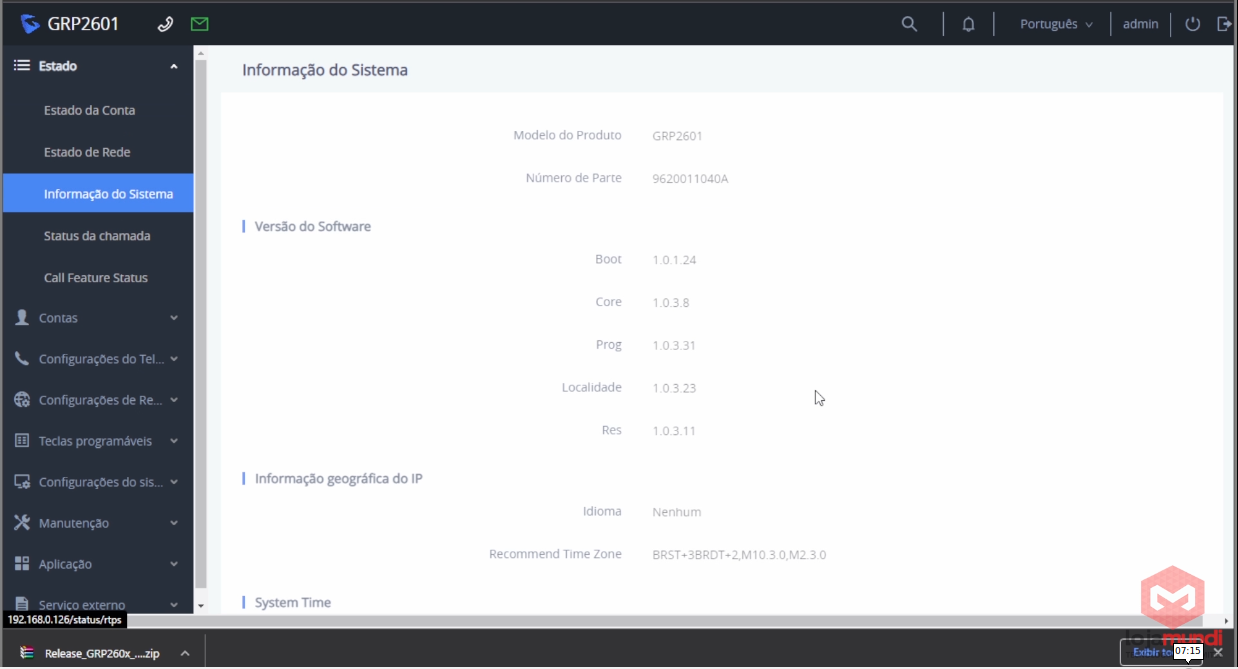This screenshot has height=669, width=1238.
Task: Click the sidebar scroll down arrow
Action: click(200, 606)
